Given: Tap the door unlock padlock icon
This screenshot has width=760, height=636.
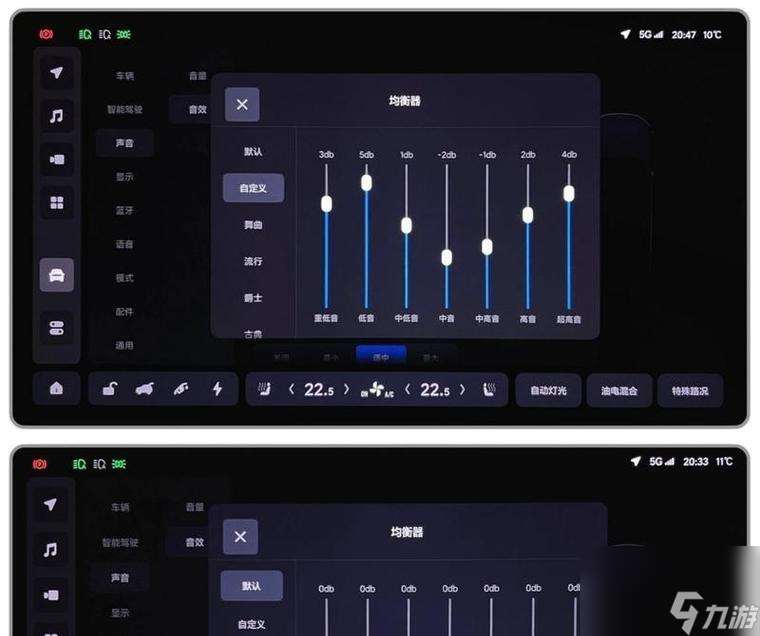Looking at the screenshot, I should (x=110, y=389).
